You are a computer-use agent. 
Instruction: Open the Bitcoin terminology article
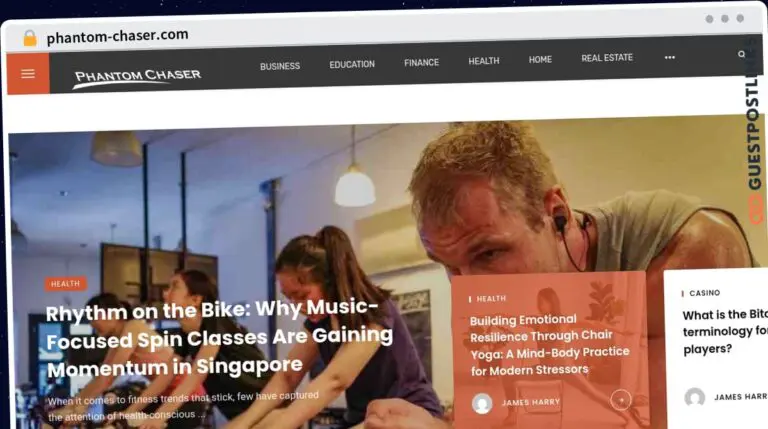pos(725,332)
